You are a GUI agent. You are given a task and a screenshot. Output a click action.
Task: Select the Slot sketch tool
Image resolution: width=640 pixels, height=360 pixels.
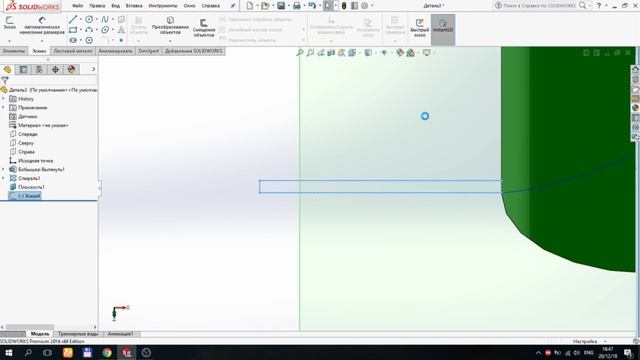(73, 40)
